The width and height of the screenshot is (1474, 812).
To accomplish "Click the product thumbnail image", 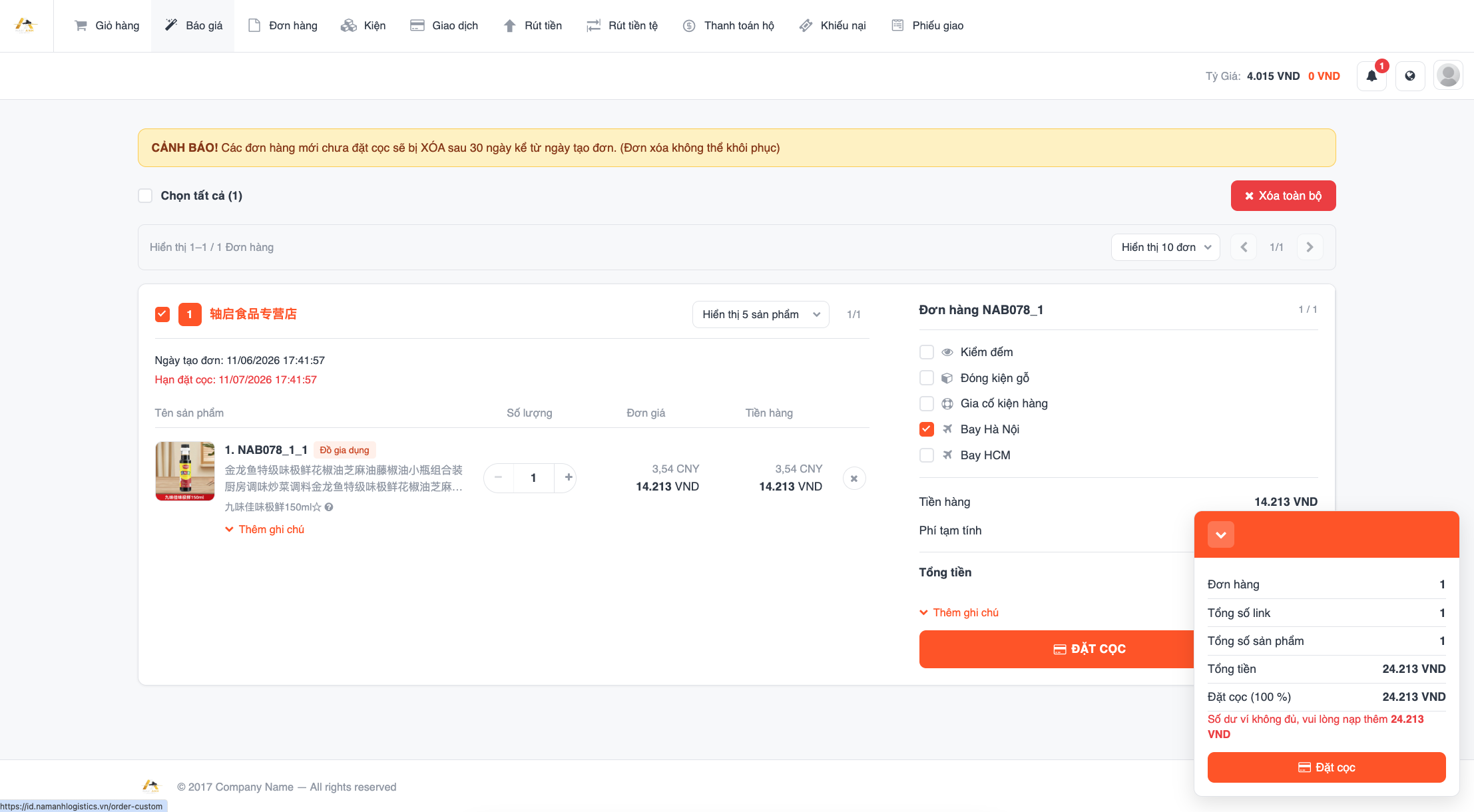I will [x=185, y=471].
